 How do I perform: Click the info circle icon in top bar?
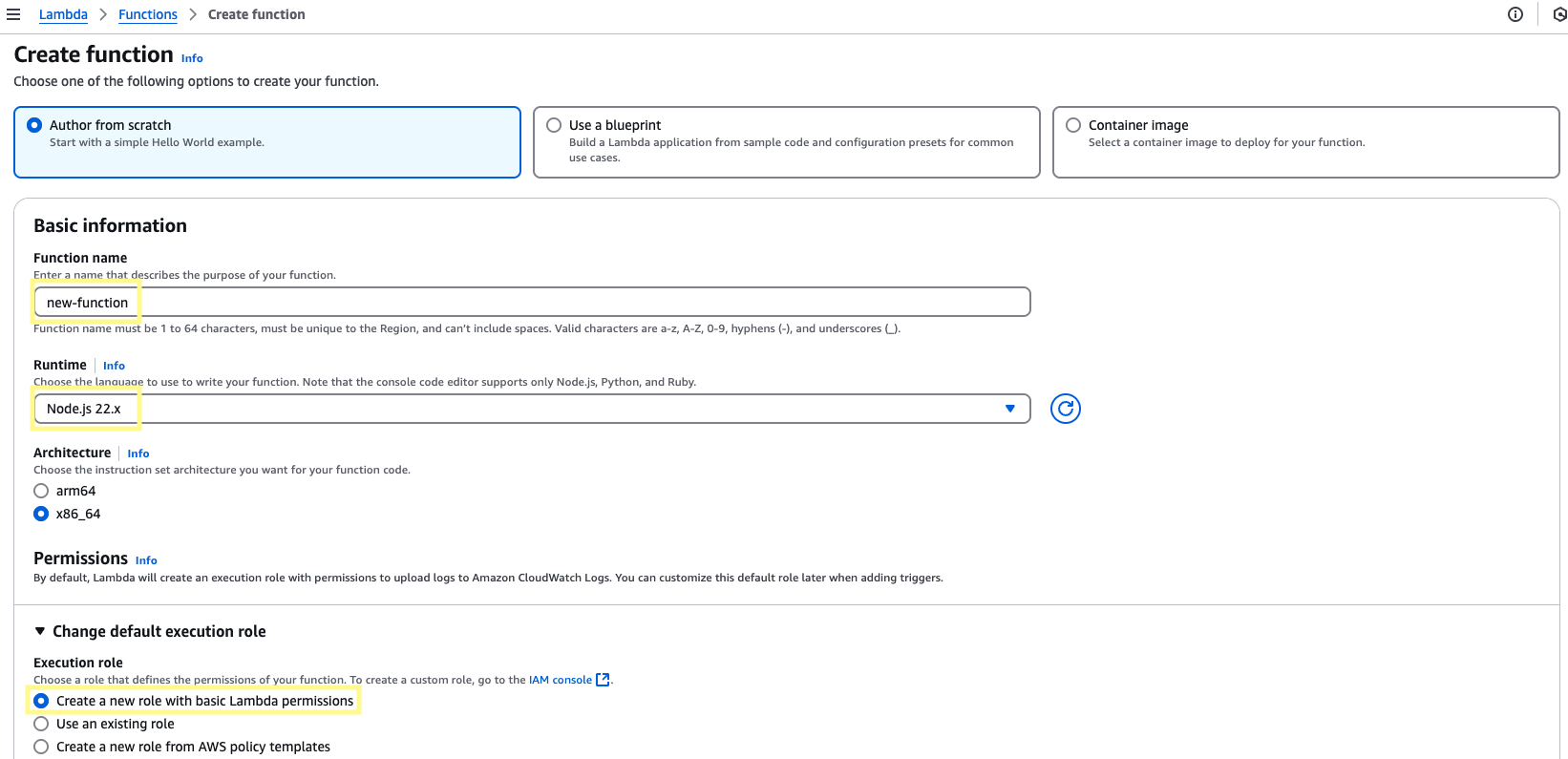click(x=1515, y=14)
